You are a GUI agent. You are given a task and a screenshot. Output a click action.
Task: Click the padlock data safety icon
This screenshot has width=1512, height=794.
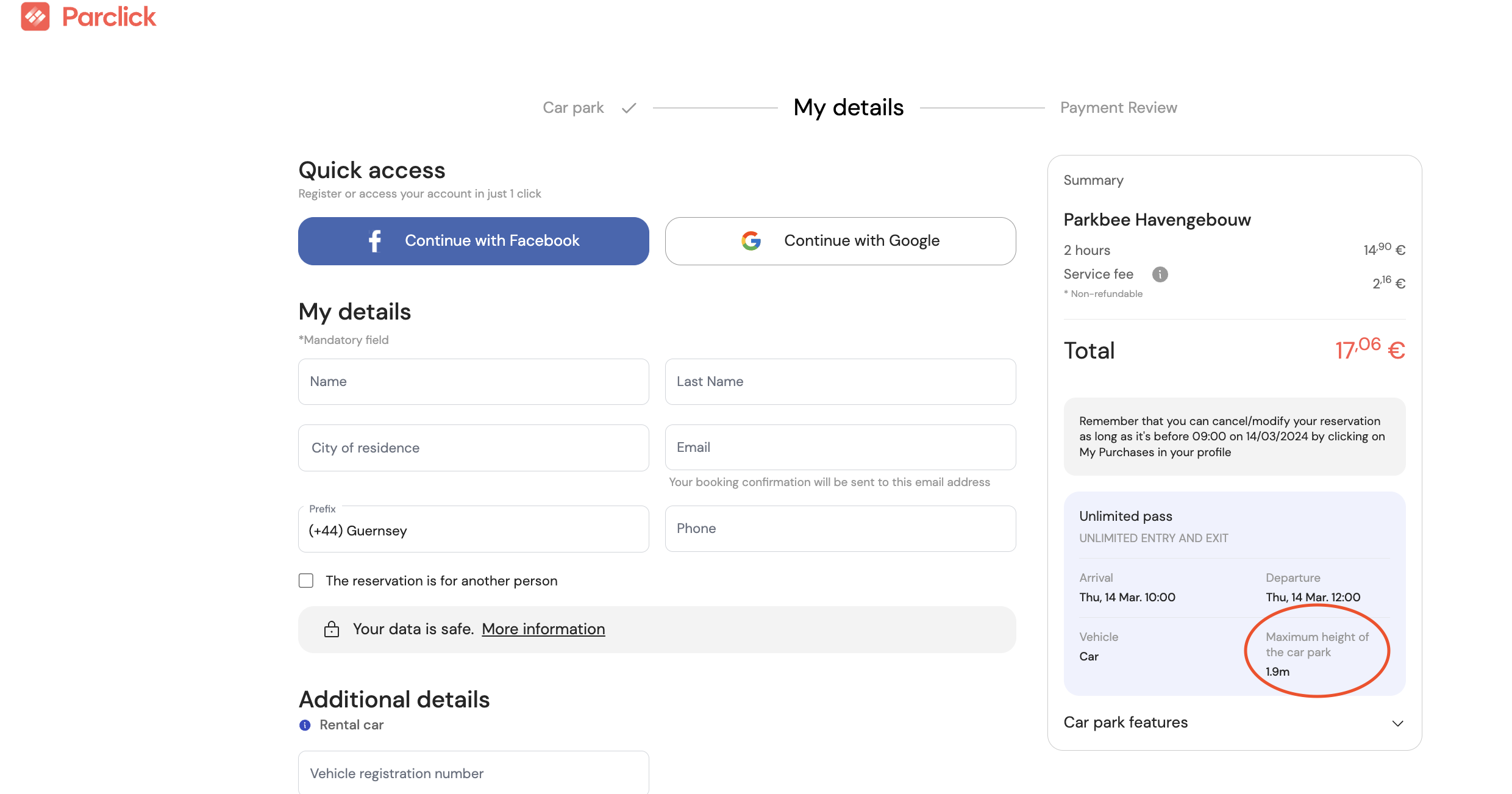click(332, 629)
